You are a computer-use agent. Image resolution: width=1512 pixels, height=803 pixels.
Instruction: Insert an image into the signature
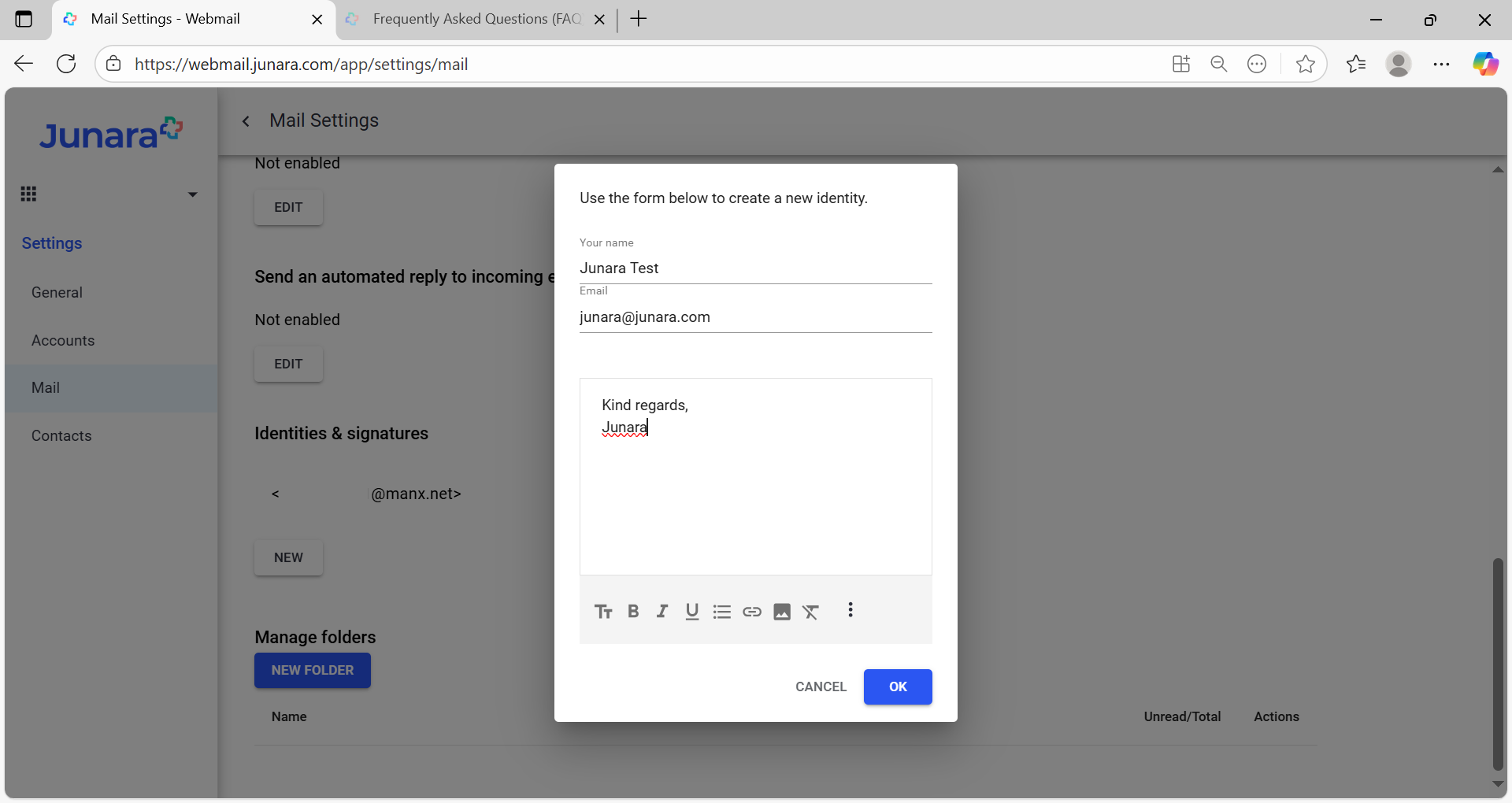(782, 612)
